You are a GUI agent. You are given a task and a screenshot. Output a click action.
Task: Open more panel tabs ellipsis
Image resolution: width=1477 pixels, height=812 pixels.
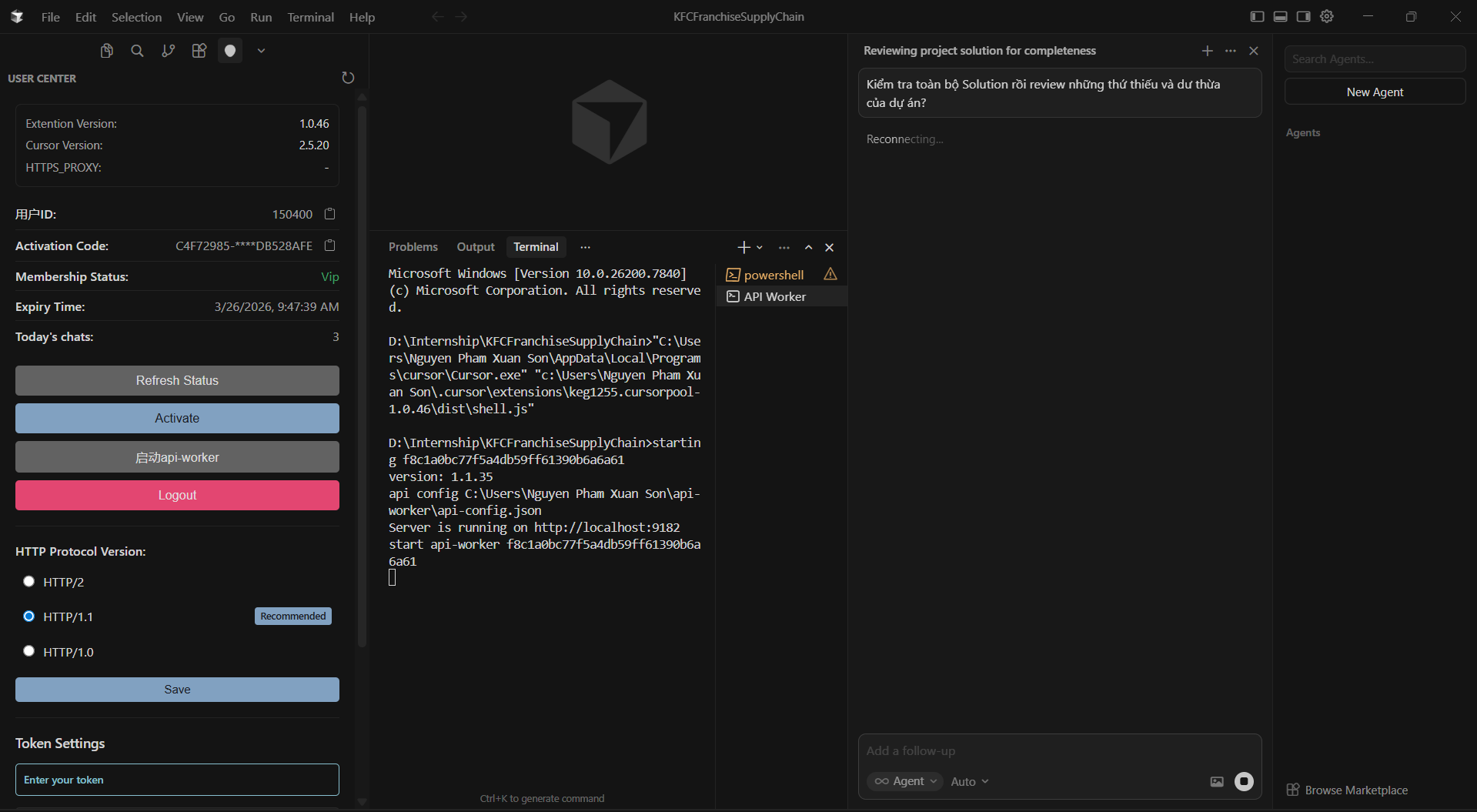point(586,247)
